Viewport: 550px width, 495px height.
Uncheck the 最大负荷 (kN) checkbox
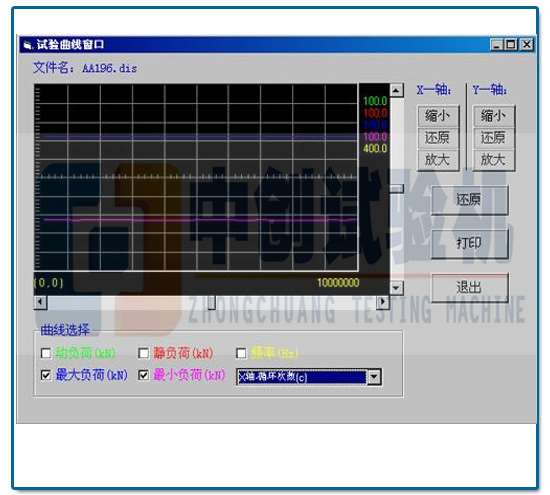(46, 375)
